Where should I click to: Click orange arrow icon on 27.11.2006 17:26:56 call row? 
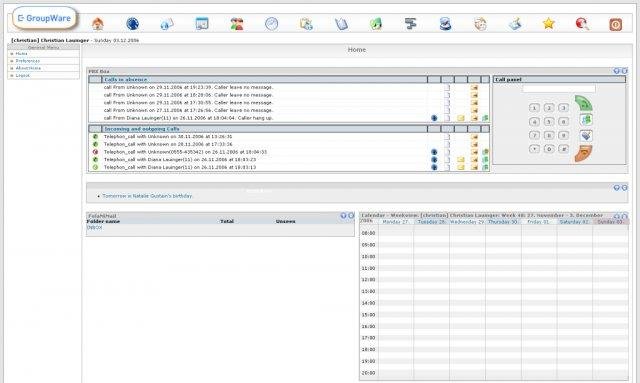(474, 110)
